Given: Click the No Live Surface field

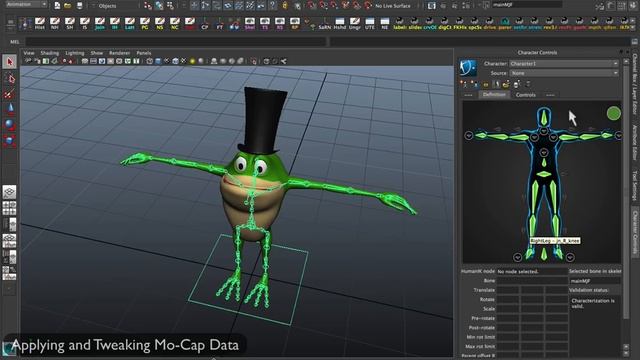Looking at the screenshot, I should (393, 6).
